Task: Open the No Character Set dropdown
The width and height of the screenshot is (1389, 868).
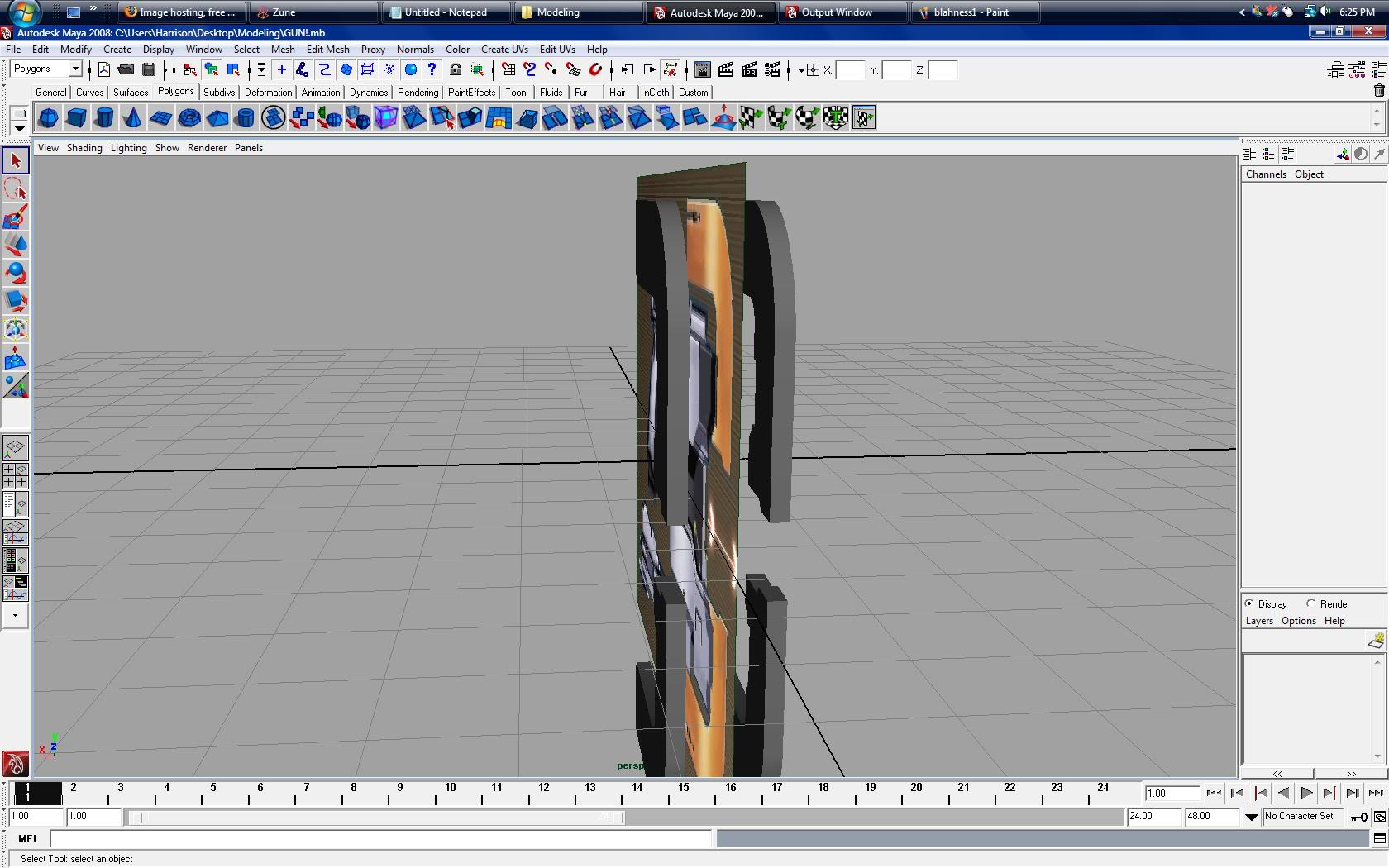Action: click(1251, 817)
